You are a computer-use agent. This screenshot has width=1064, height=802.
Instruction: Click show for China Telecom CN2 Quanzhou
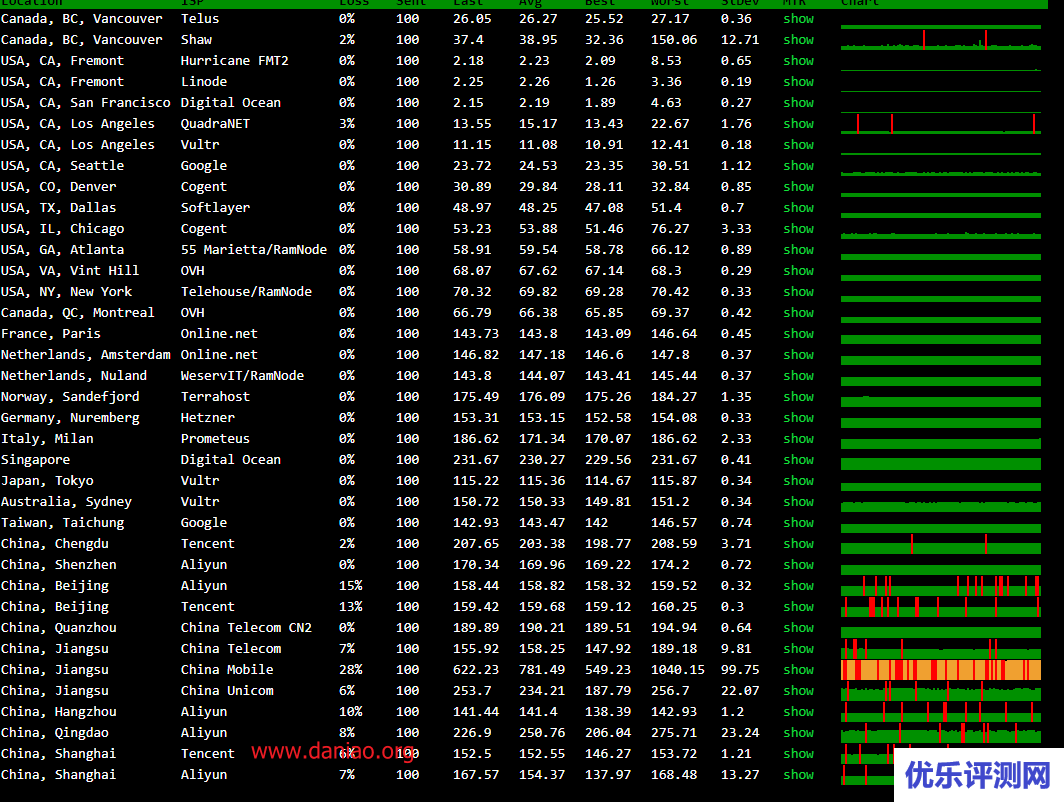point(798,628)
